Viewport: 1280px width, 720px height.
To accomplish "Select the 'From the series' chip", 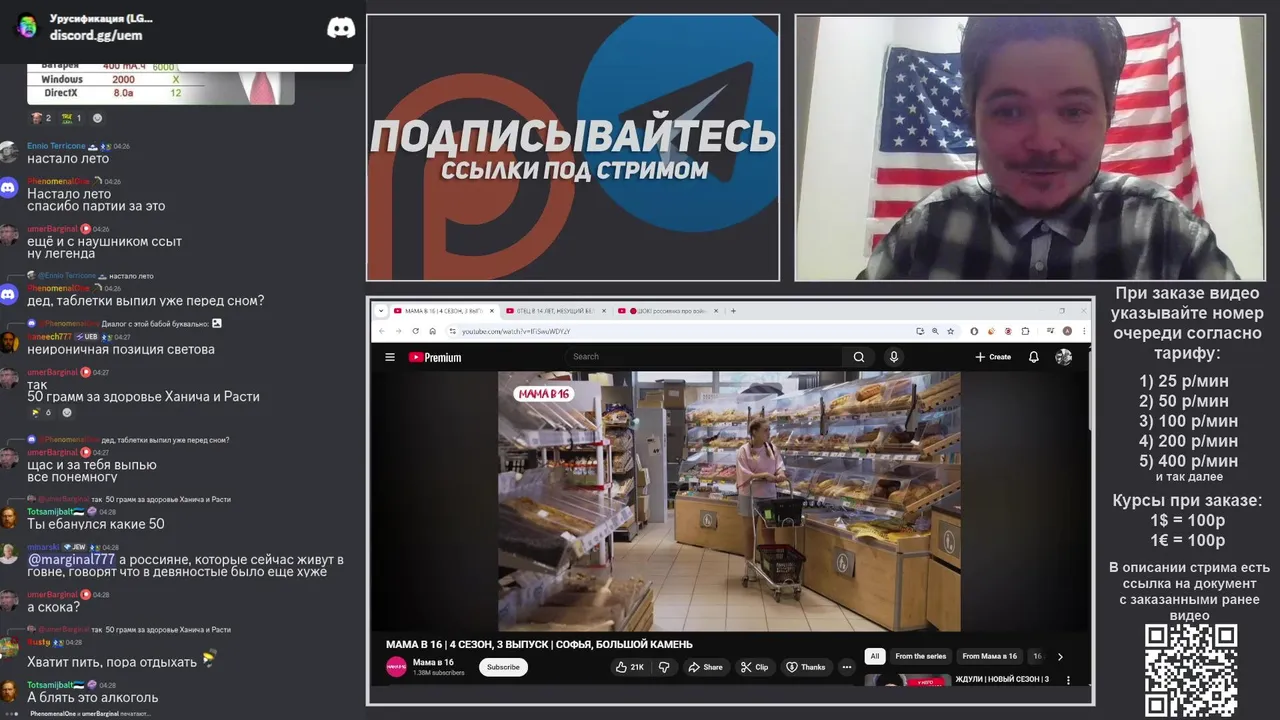I will (920, 656).
